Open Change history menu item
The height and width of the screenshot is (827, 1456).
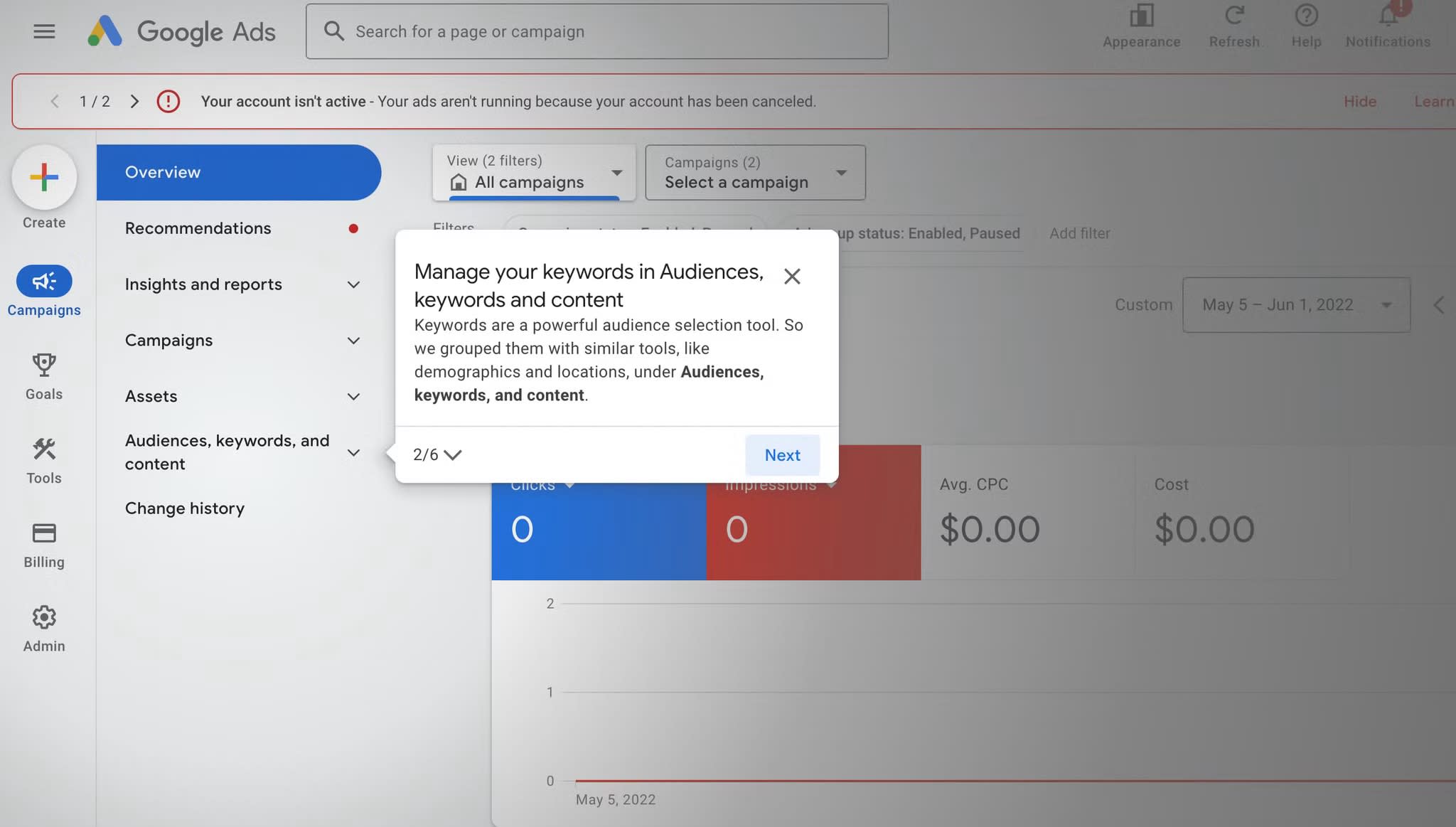click(x=185, y=508)
